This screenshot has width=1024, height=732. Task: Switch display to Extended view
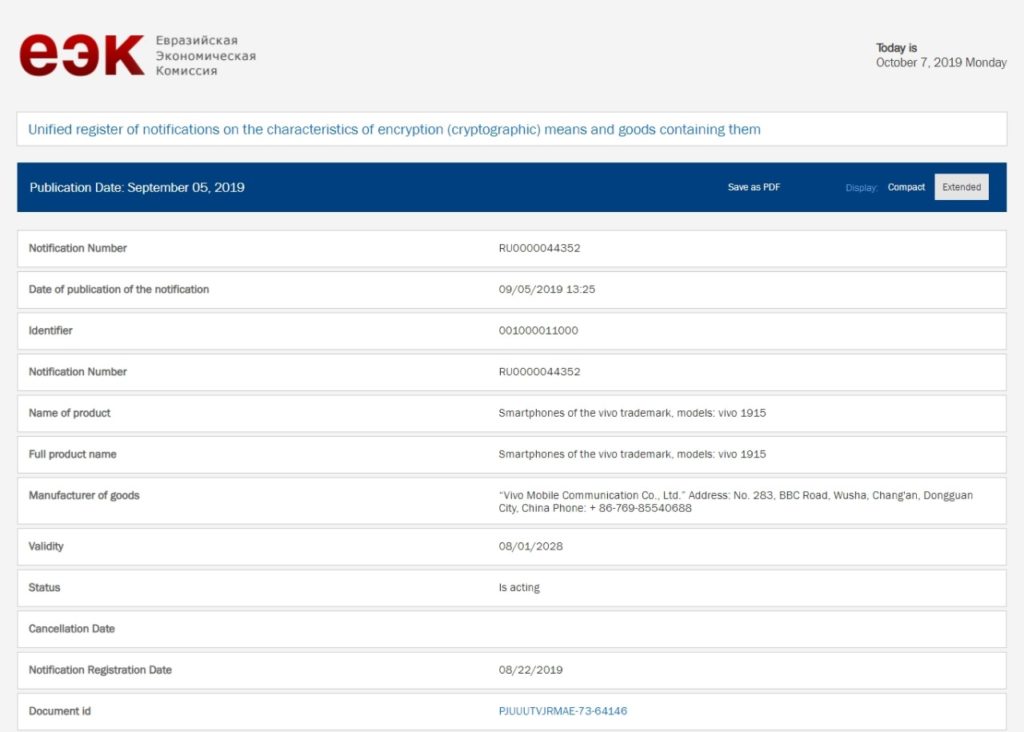(961, 187)
